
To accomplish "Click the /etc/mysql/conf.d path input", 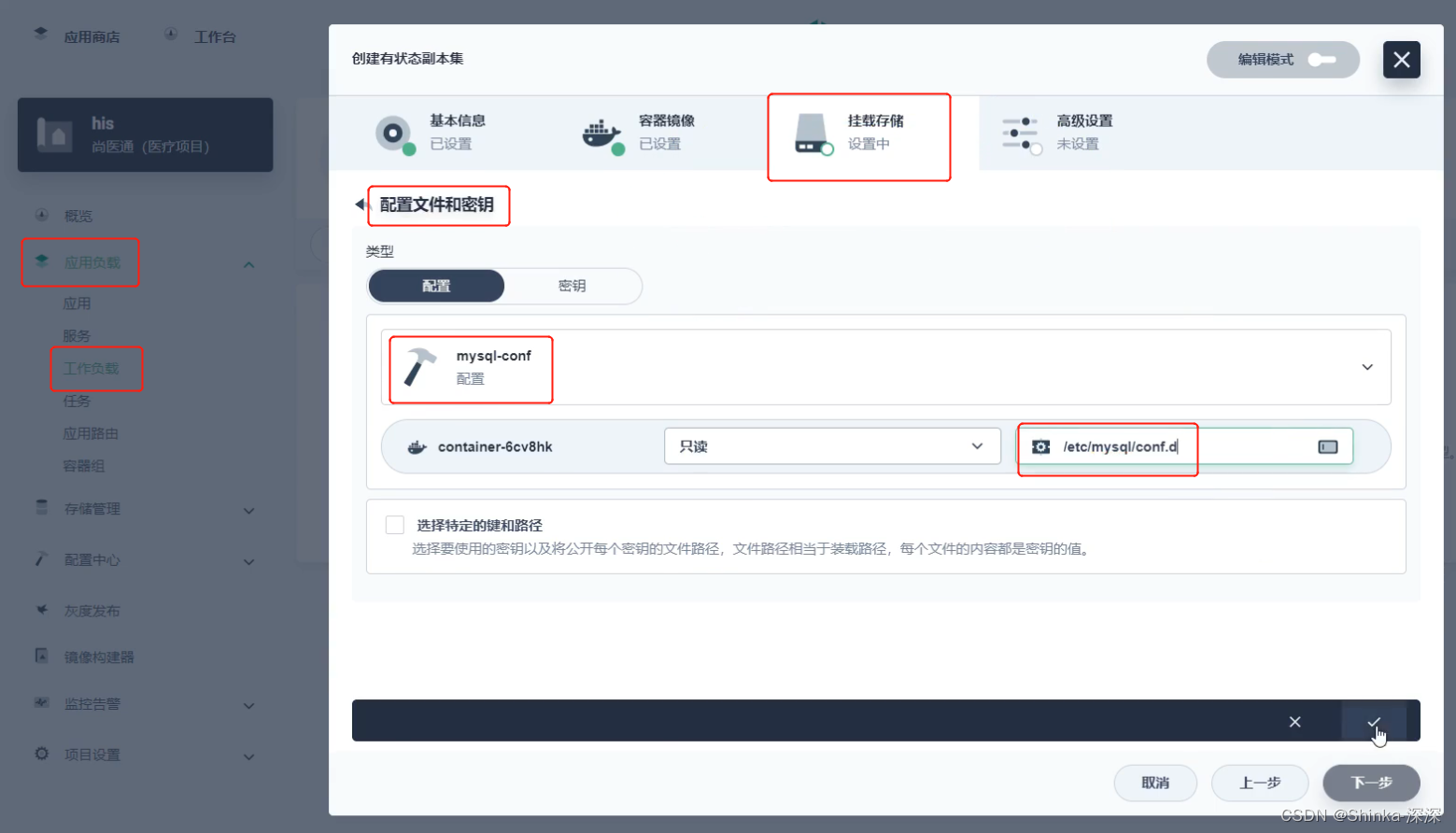I will click(x=1184, y=446).
